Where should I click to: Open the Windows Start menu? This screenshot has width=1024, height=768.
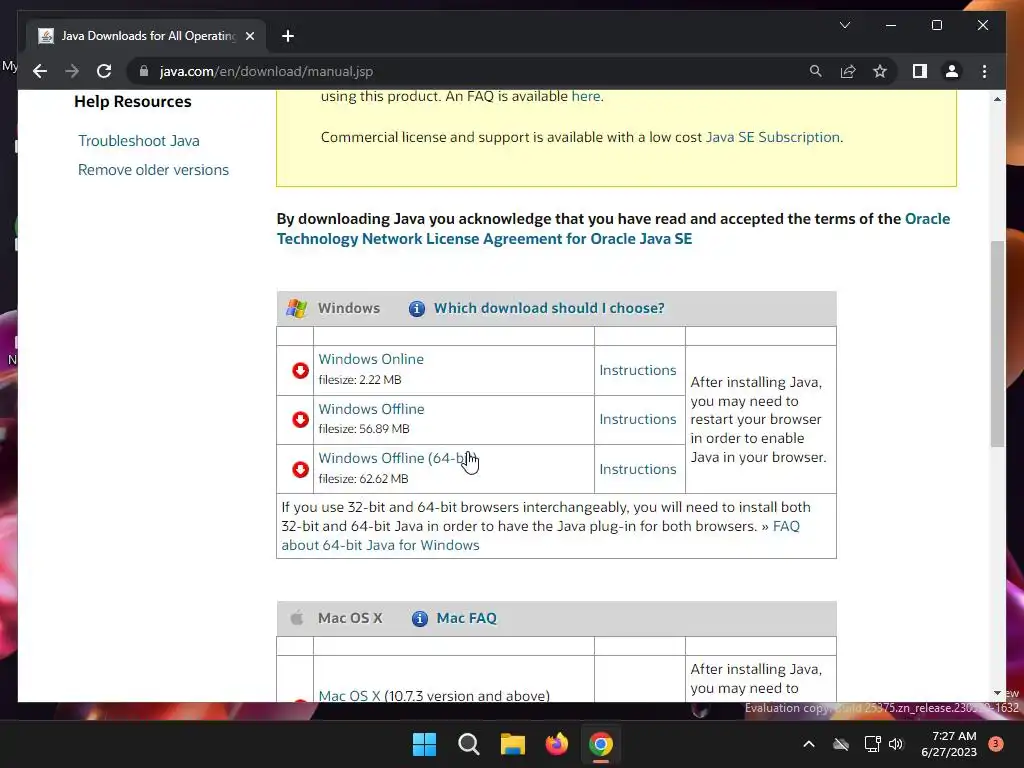click(424, 744)
